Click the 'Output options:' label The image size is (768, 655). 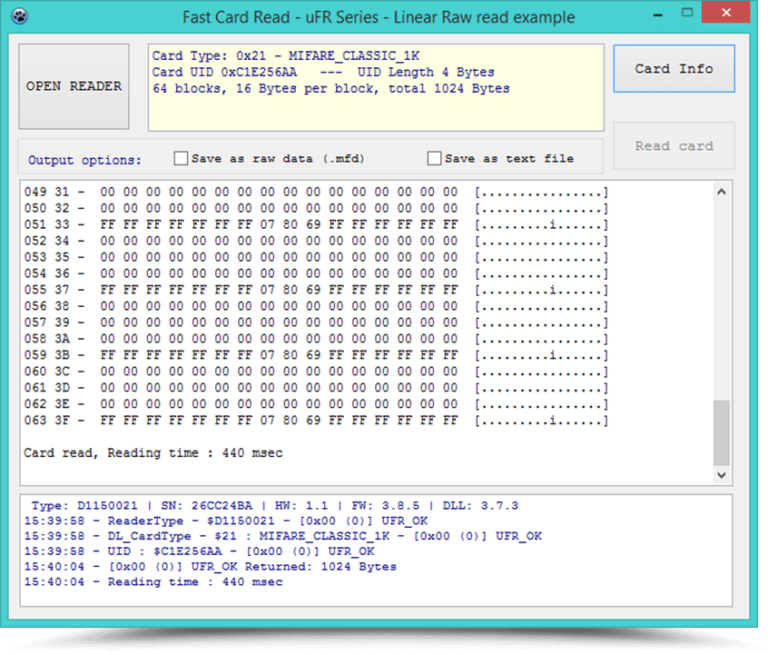(x=85, y=160)
